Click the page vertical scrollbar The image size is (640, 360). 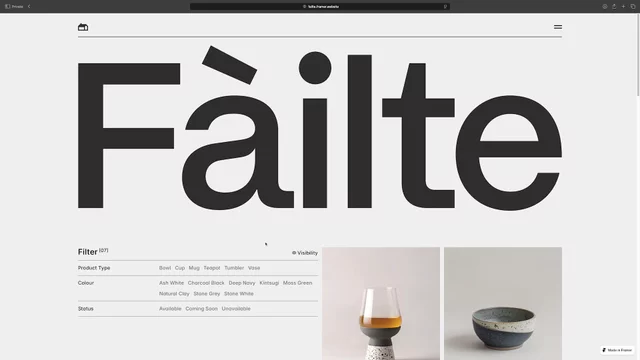pyautogui.click(x=638, y=55)
